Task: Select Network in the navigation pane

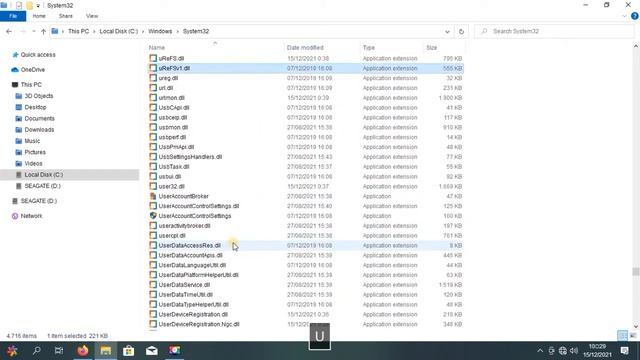Action: click(x=31, y=216)
